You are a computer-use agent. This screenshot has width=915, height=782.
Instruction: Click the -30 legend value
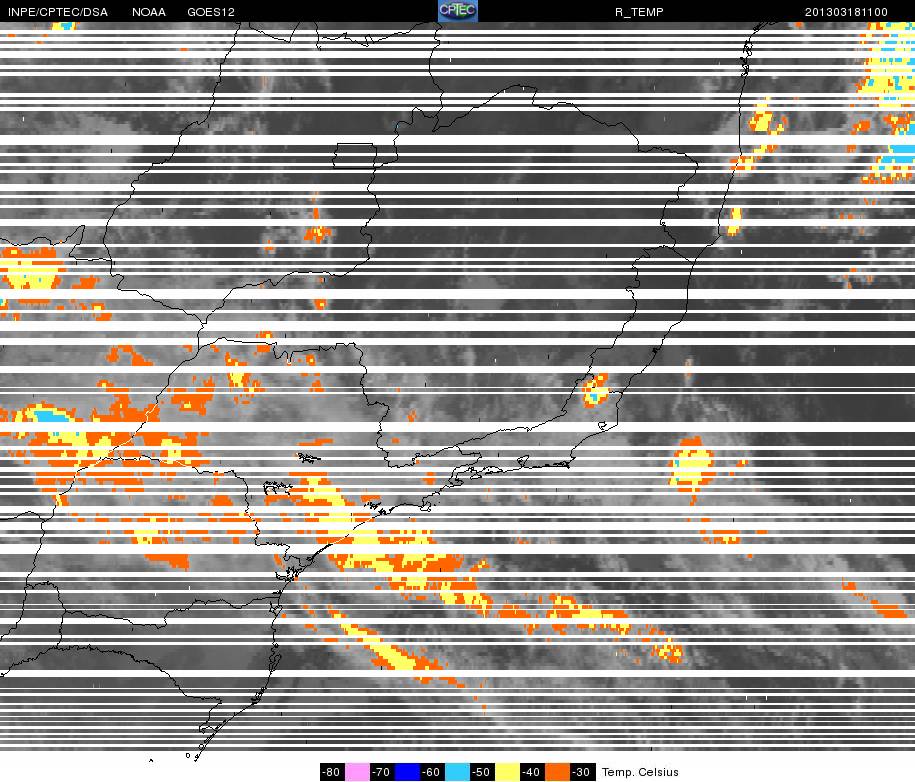(x=582, y=772)
